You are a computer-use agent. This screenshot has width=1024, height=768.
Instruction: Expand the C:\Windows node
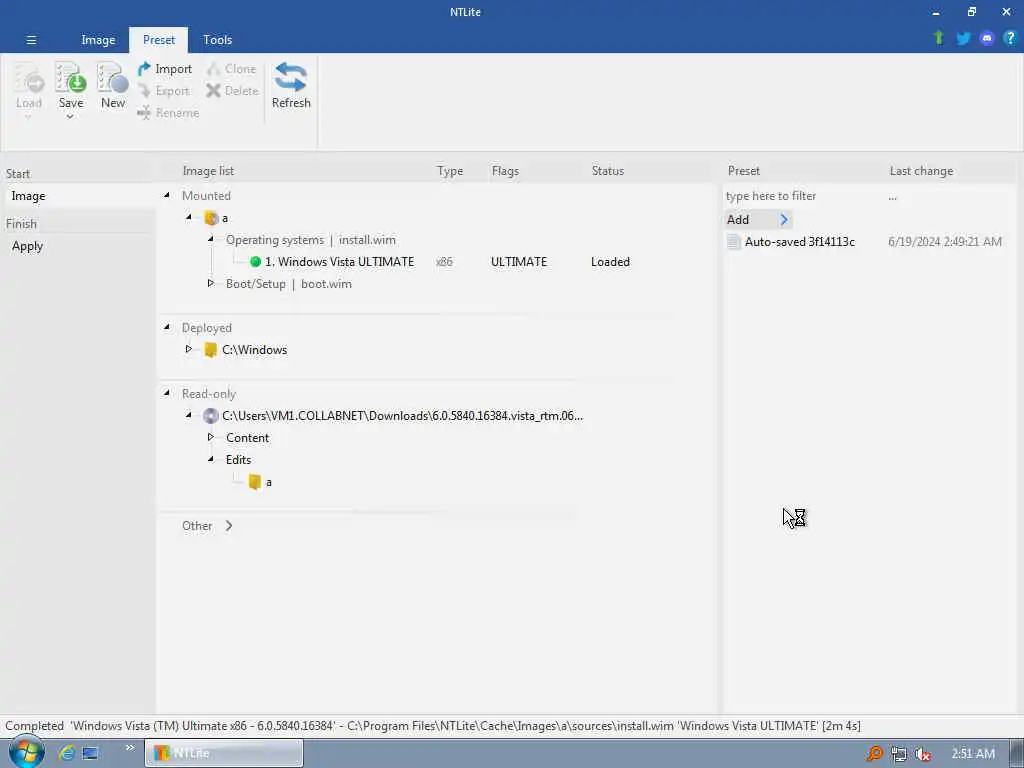pyautogui.click(x=189, y=349)
